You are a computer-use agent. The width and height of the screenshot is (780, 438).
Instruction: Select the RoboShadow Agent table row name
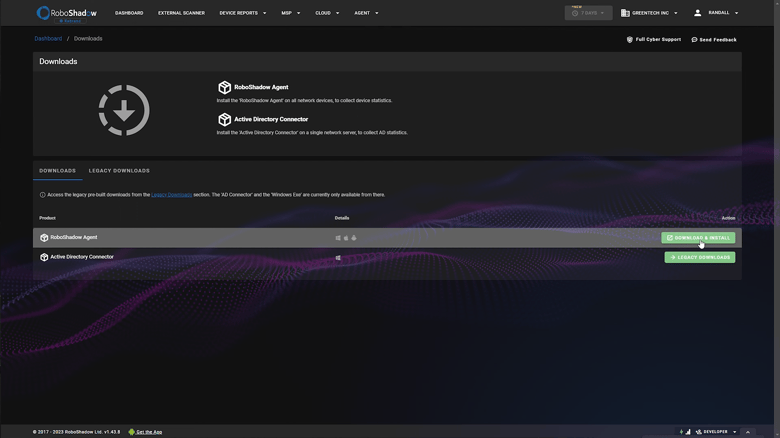coord(74,237)
